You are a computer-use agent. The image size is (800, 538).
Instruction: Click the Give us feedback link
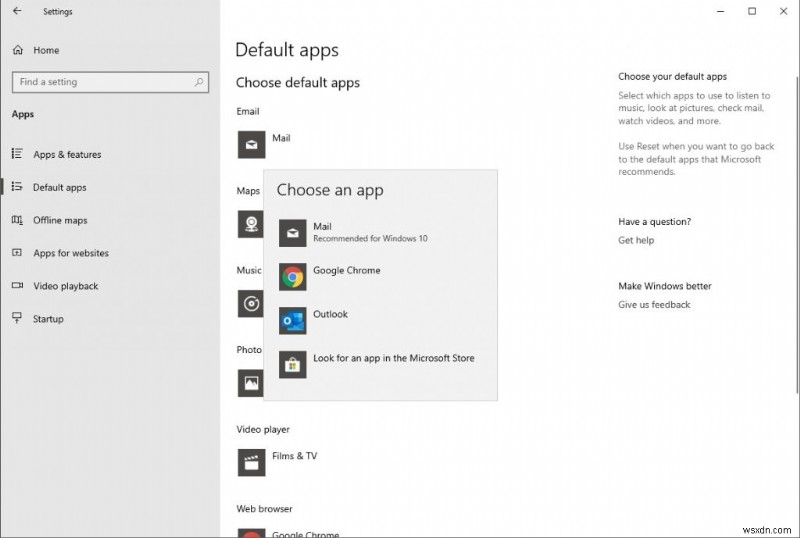[654, 304]
